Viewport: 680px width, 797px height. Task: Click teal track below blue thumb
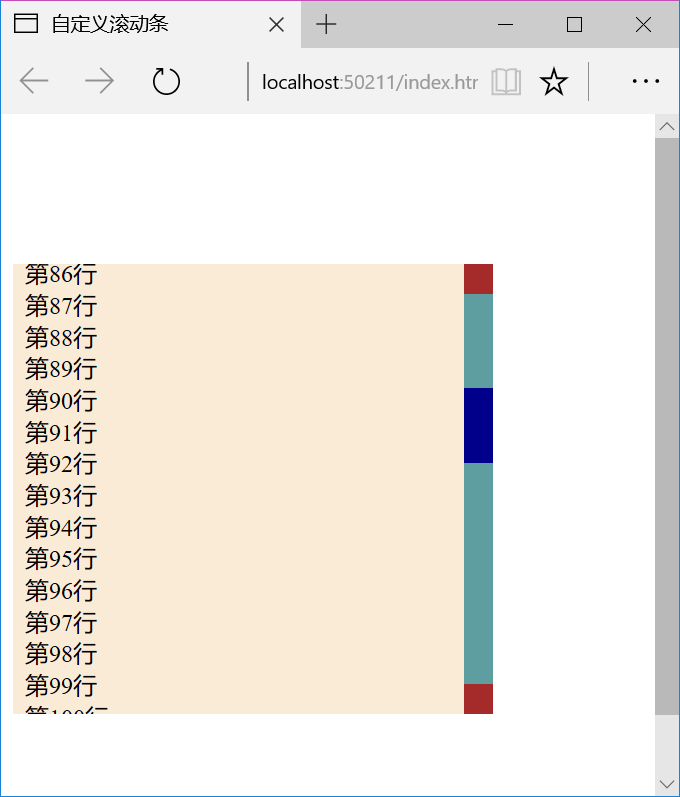(478, 573)
